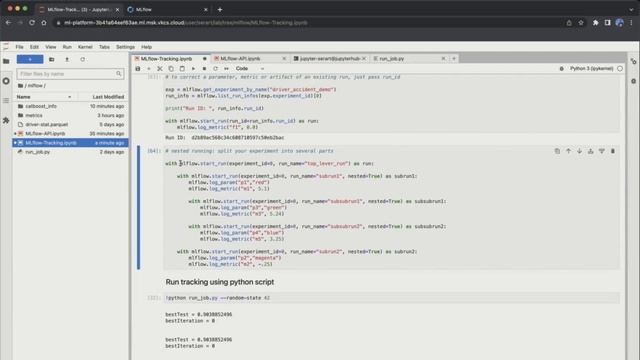Insert a cell below with plus icon

pos(149,69)
